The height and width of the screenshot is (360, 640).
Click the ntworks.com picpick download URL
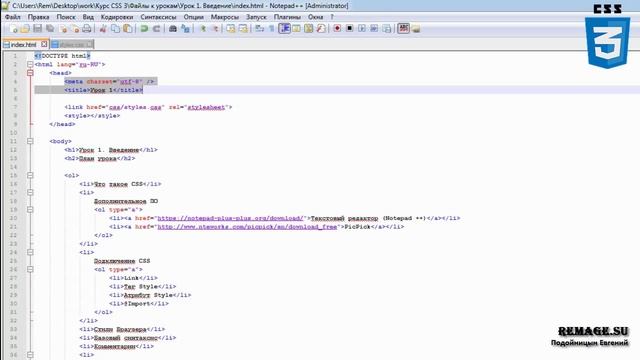247,227
